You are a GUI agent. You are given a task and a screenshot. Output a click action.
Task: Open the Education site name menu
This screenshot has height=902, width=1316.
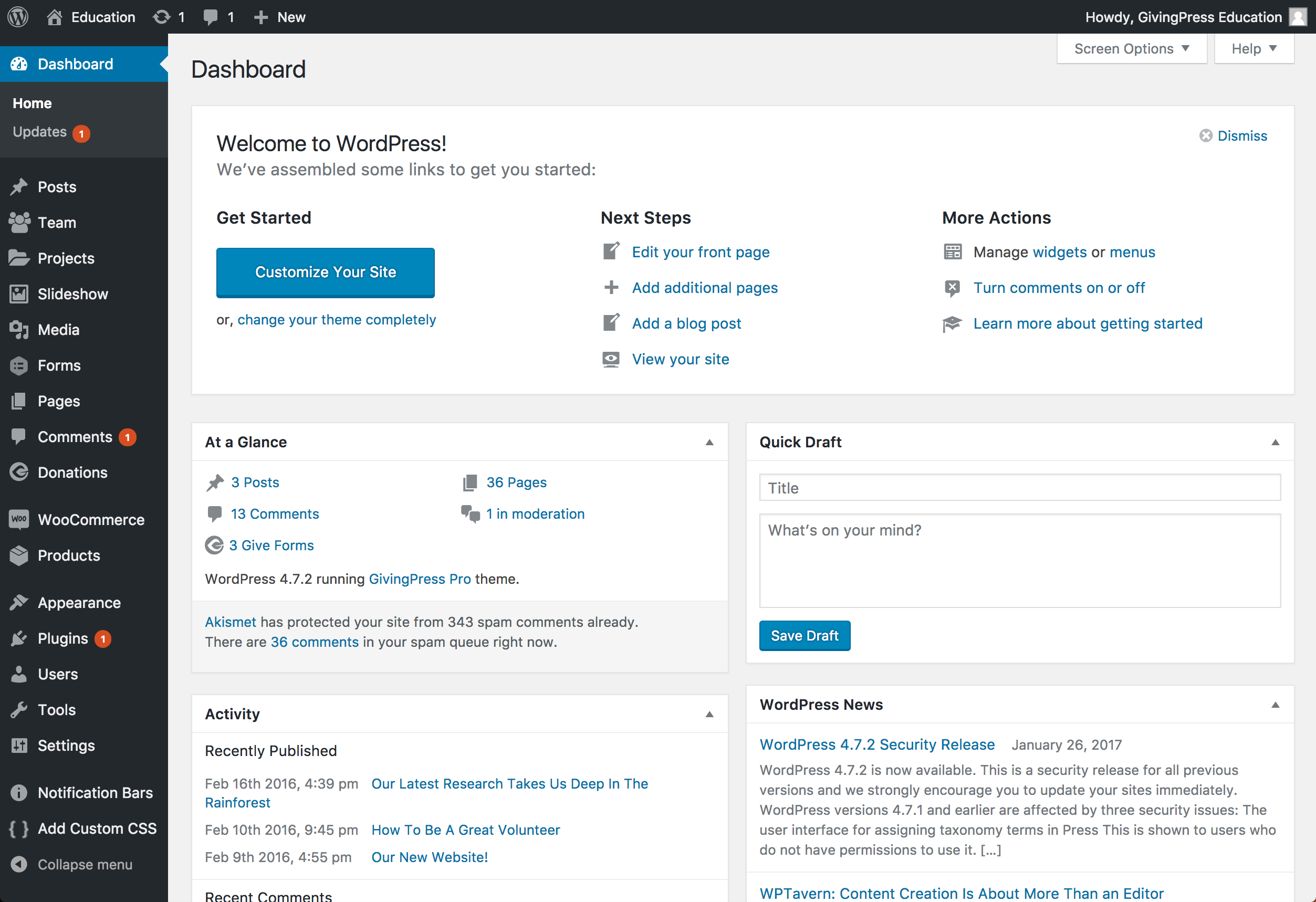pos(103,17)
